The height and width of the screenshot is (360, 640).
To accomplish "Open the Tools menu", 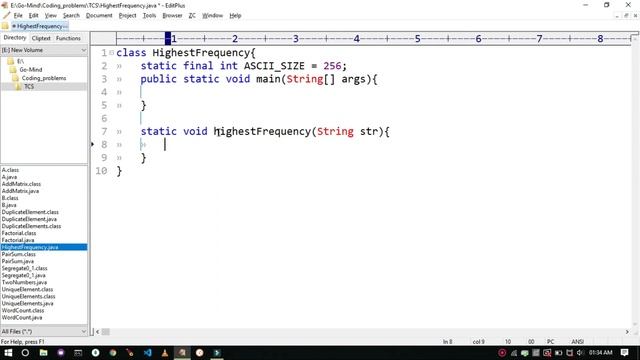I will point(149,16).
